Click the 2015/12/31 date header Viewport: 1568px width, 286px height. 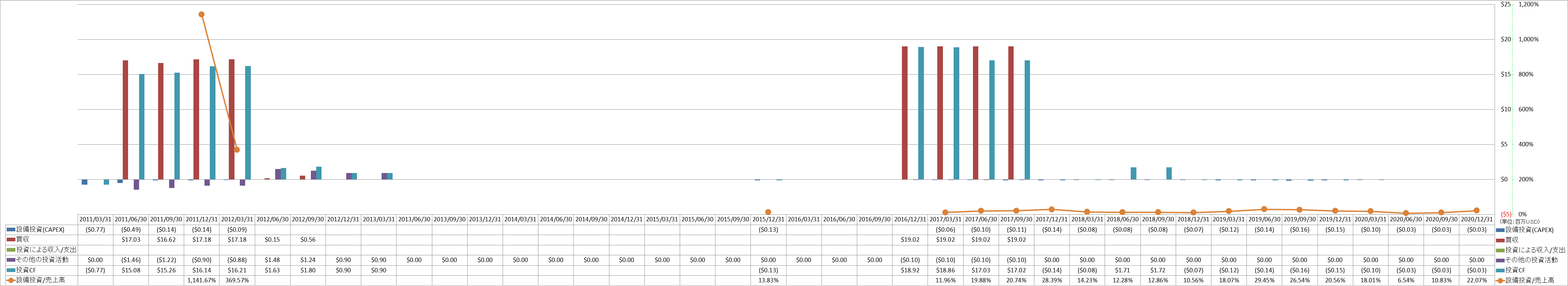coord(768,219)
